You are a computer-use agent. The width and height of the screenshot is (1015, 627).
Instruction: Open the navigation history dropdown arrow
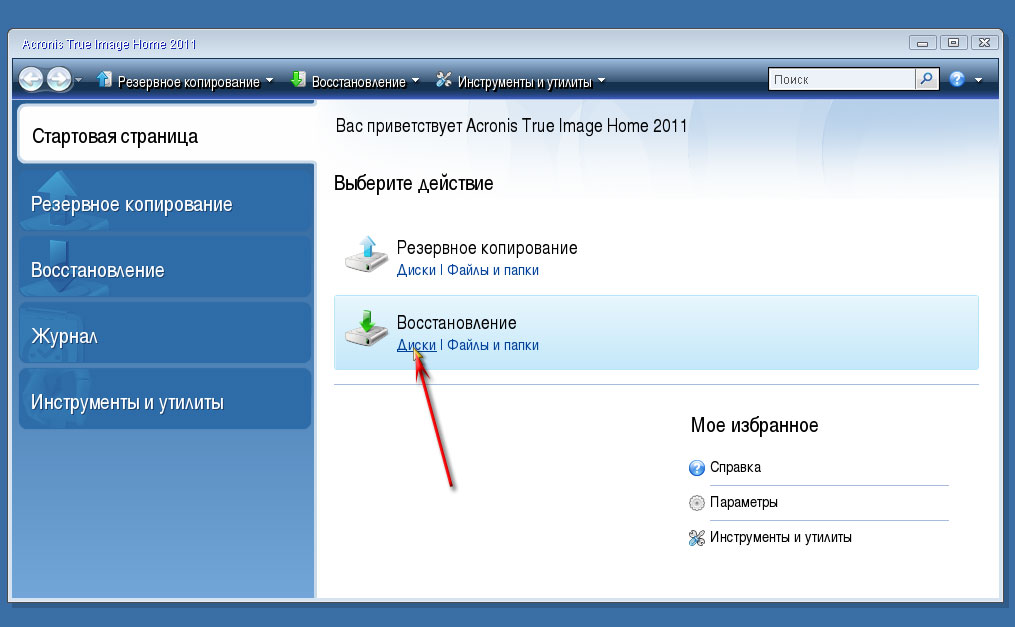78,80
